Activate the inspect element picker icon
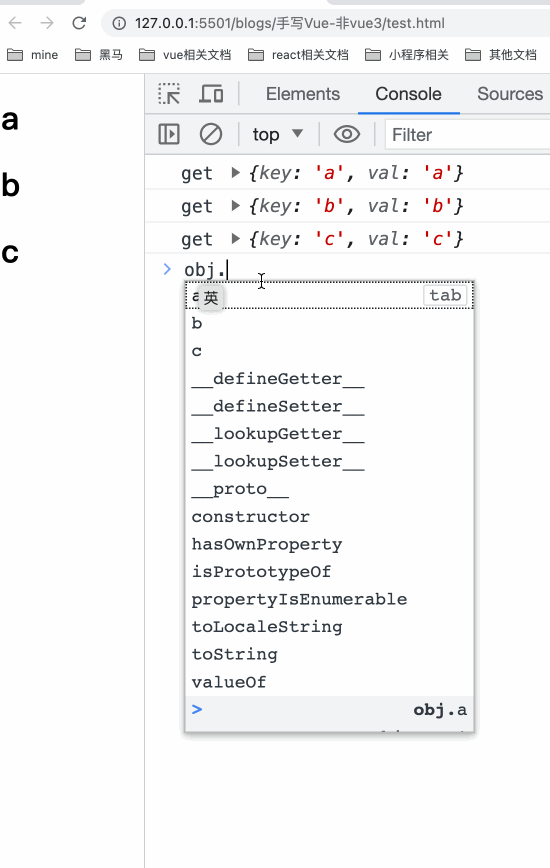This screenshot has height=868, width=550. tap(169, 94)
